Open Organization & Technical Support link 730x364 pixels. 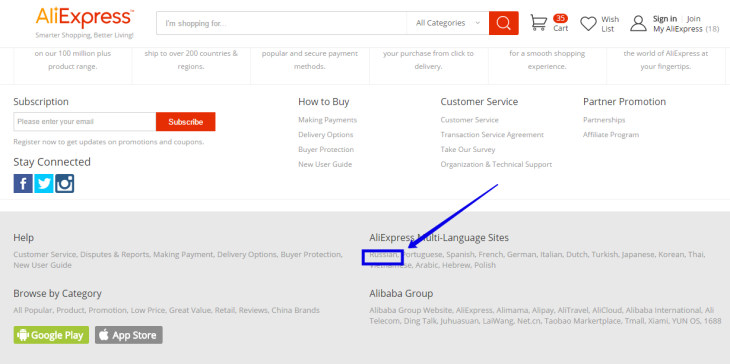496,164
